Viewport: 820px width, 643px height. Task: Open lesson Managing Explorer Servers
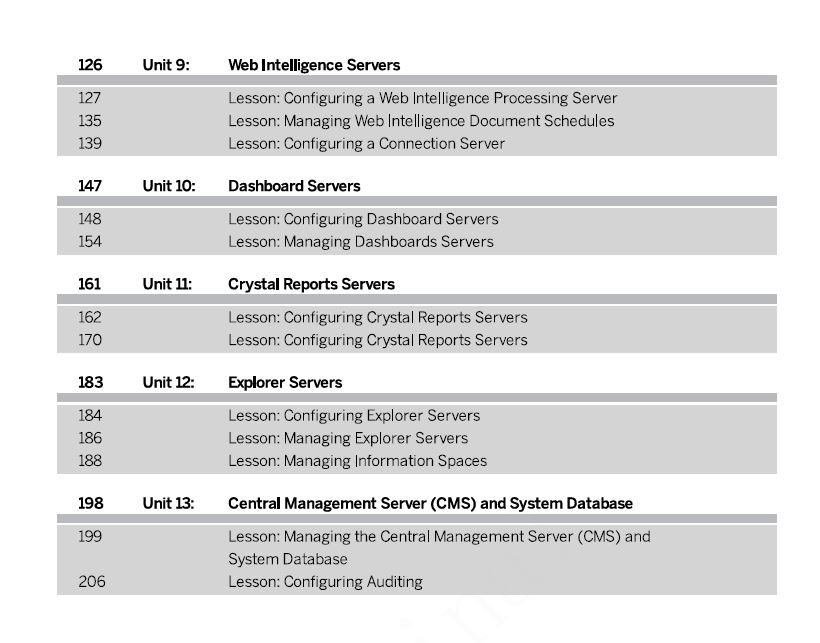[x=348, y=438]
